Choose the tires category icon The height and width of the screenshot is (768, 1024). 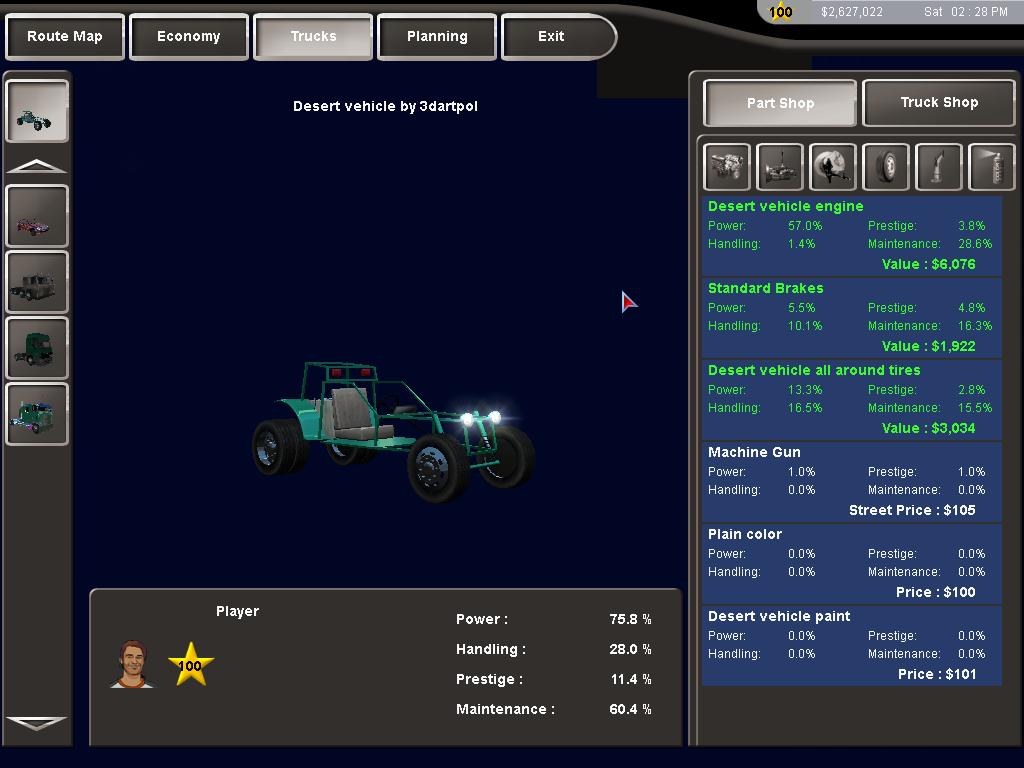tap(886, 167)
